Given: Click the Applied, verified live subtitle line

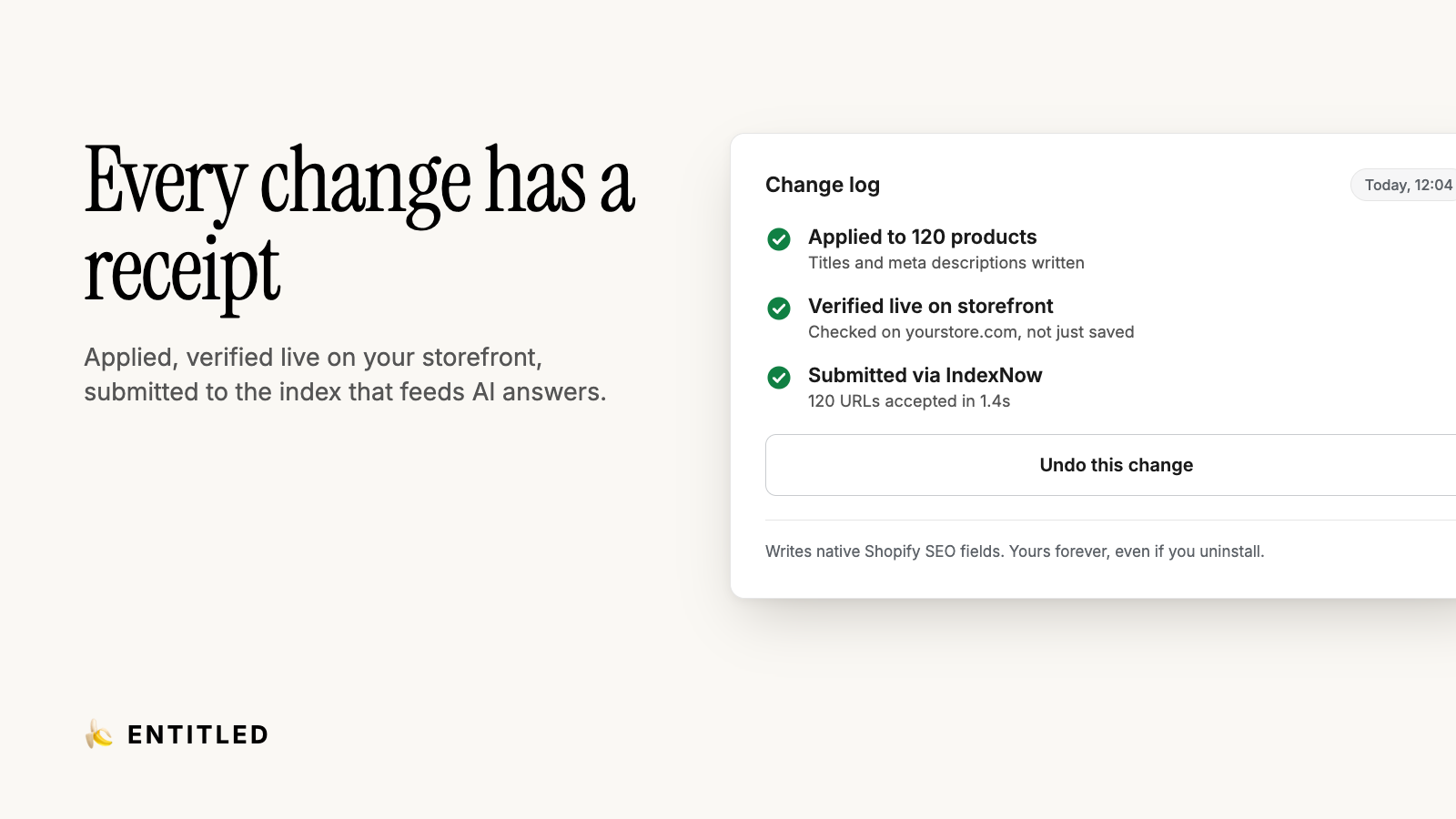Looking at the screenshot, I should pos(313,358).
